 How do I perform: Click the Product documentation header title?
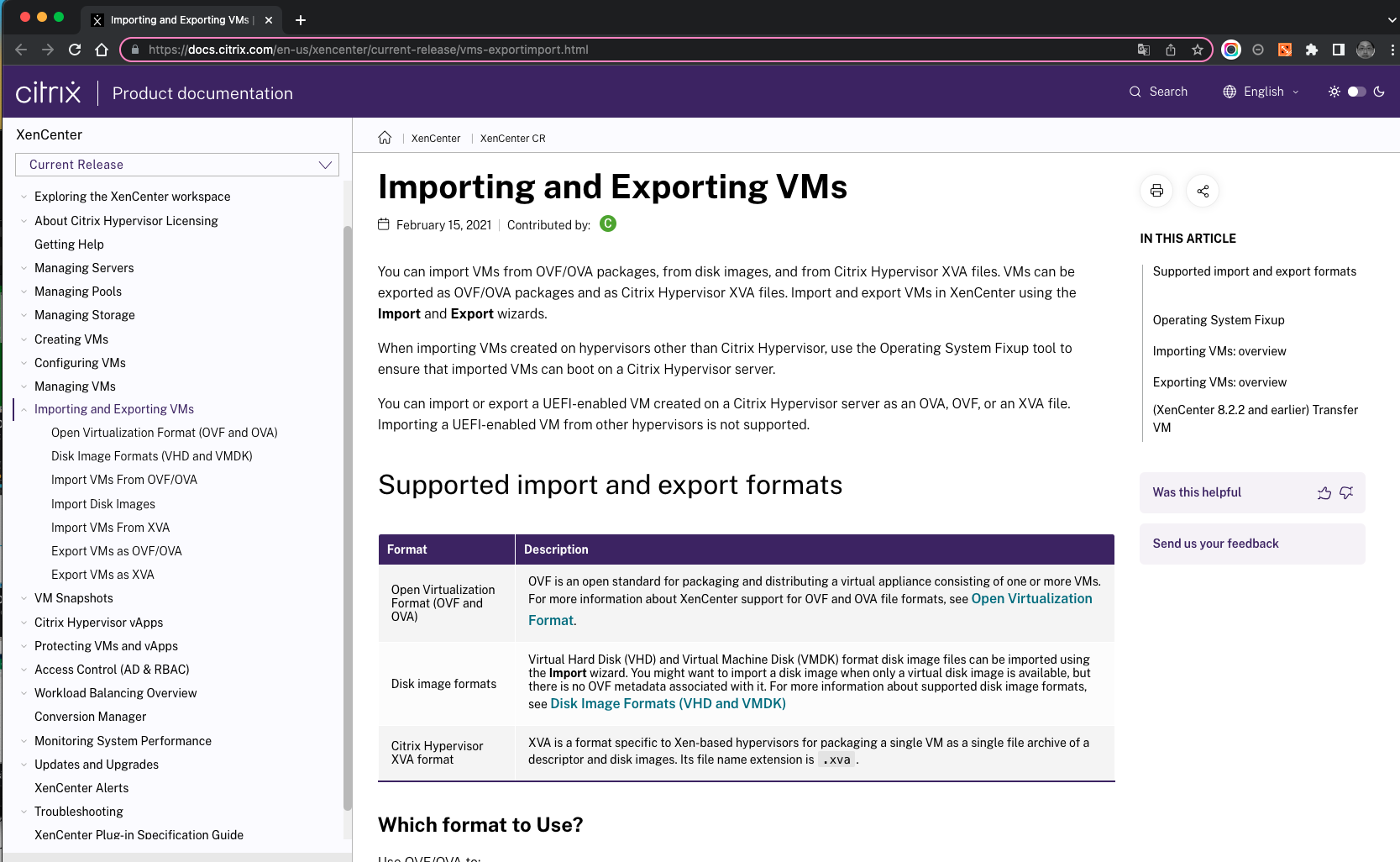point(202,93)
